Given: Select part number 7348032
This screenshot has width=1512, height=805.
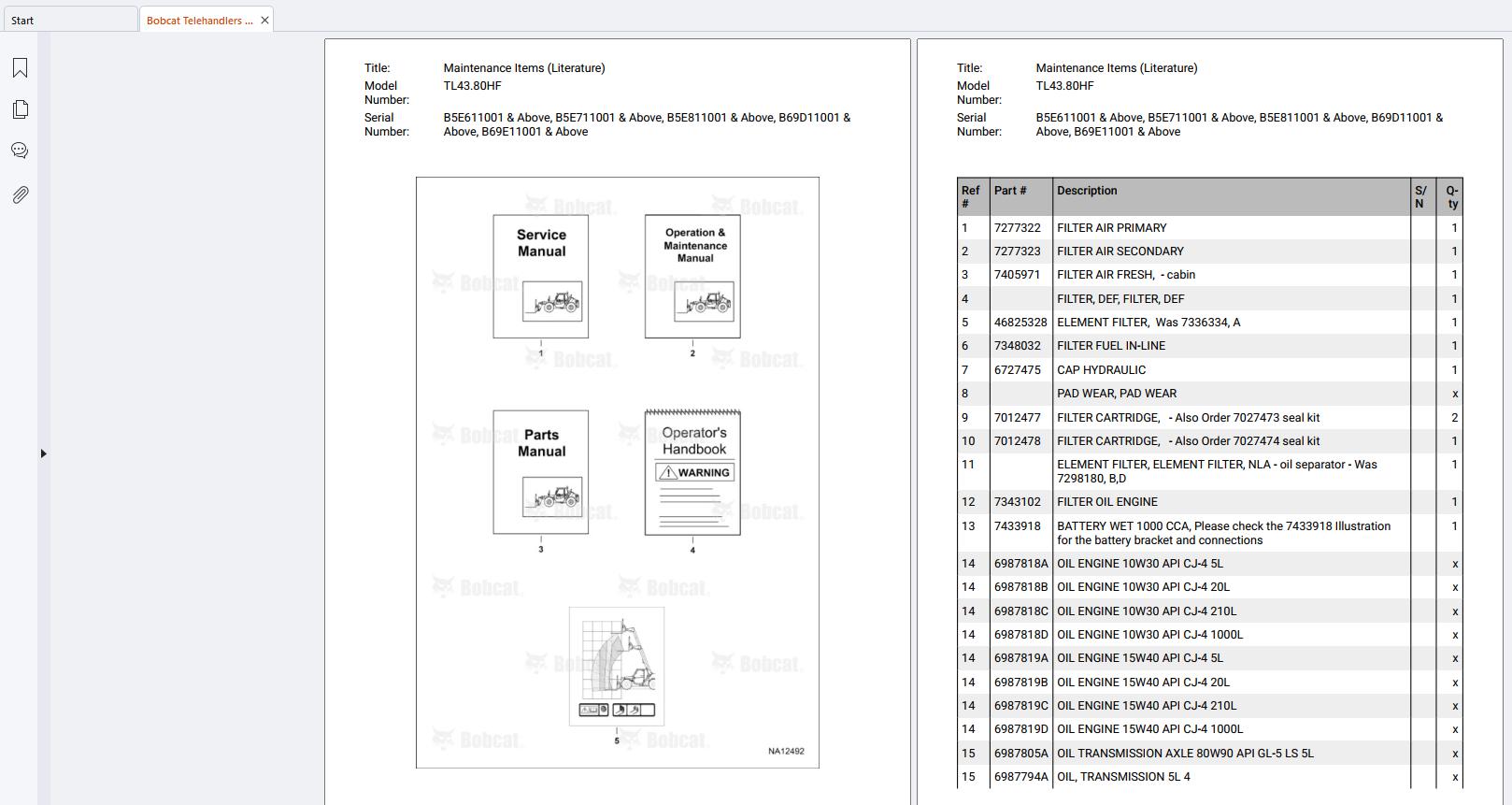Looking at the screenshot, I should pos(1018,346).
